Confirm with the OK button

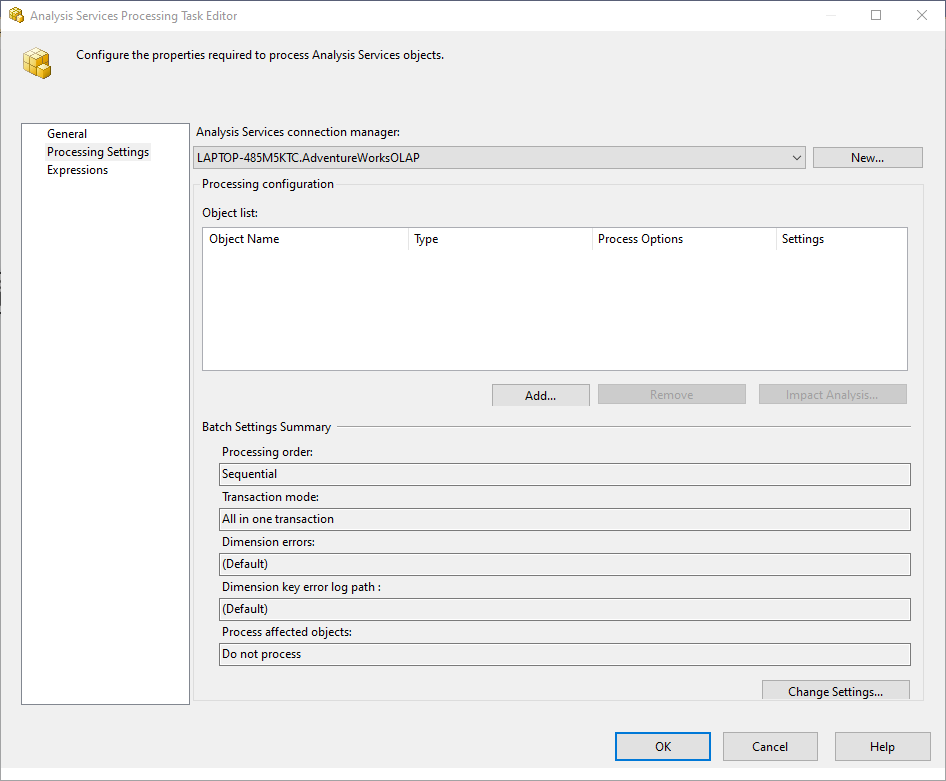662,747
